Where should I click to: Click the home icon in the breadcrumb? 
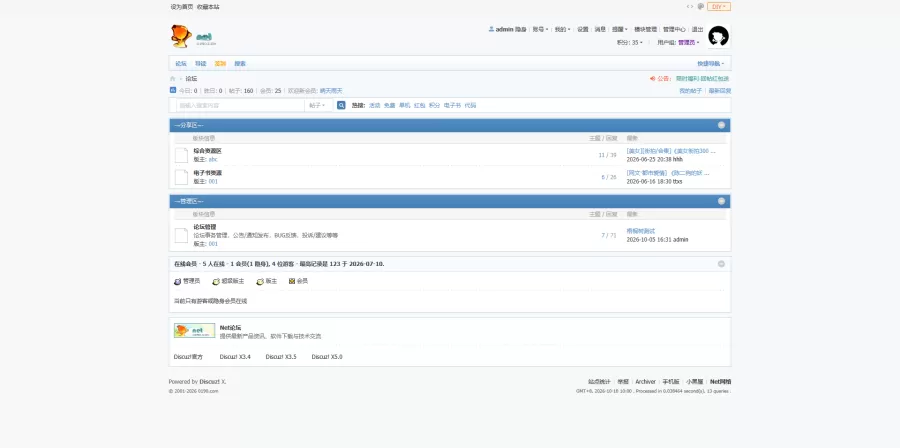coord(172,79)
